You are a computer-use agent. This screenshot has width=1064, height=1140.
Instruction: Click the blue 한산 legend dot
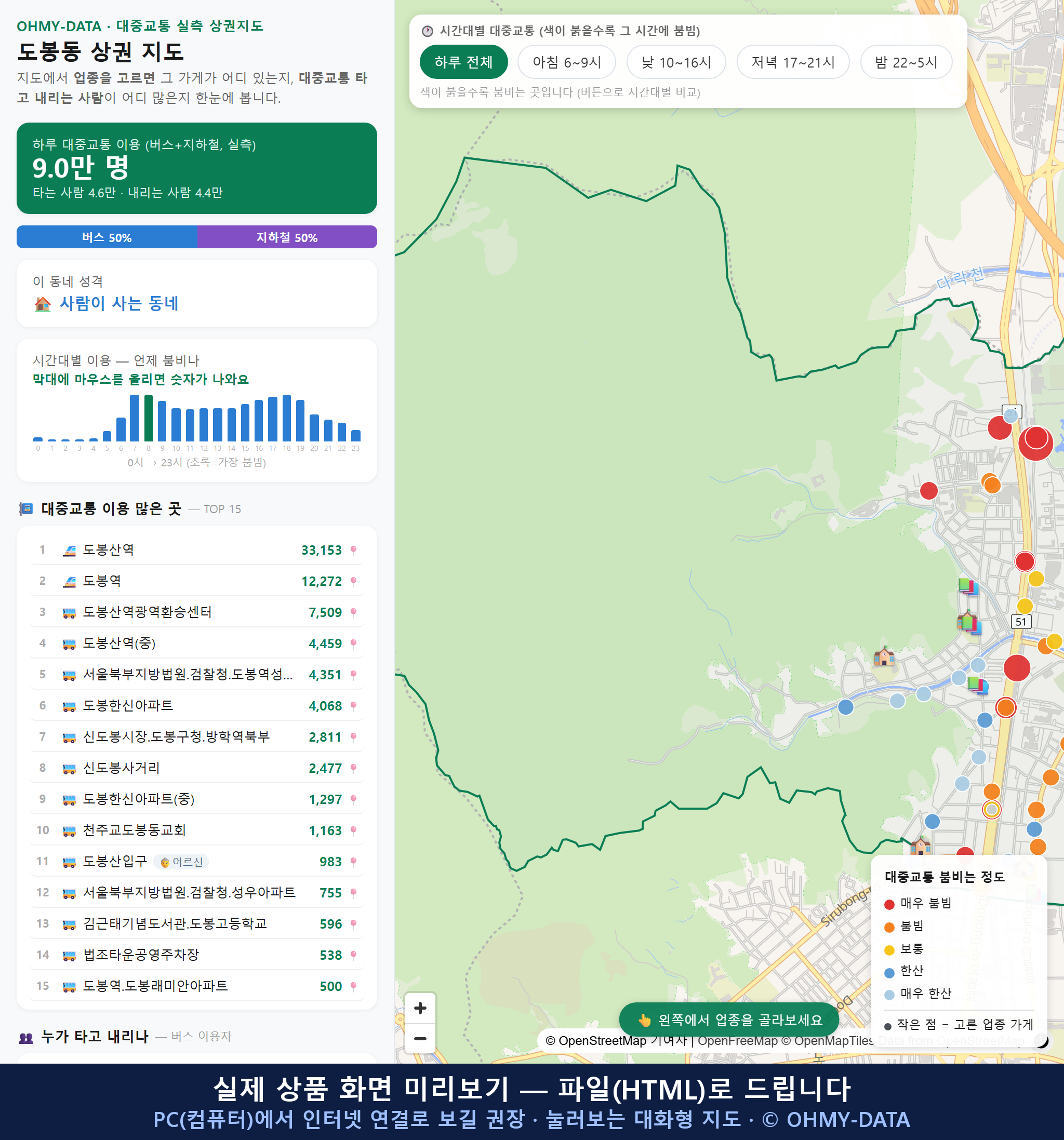[889, 973]
